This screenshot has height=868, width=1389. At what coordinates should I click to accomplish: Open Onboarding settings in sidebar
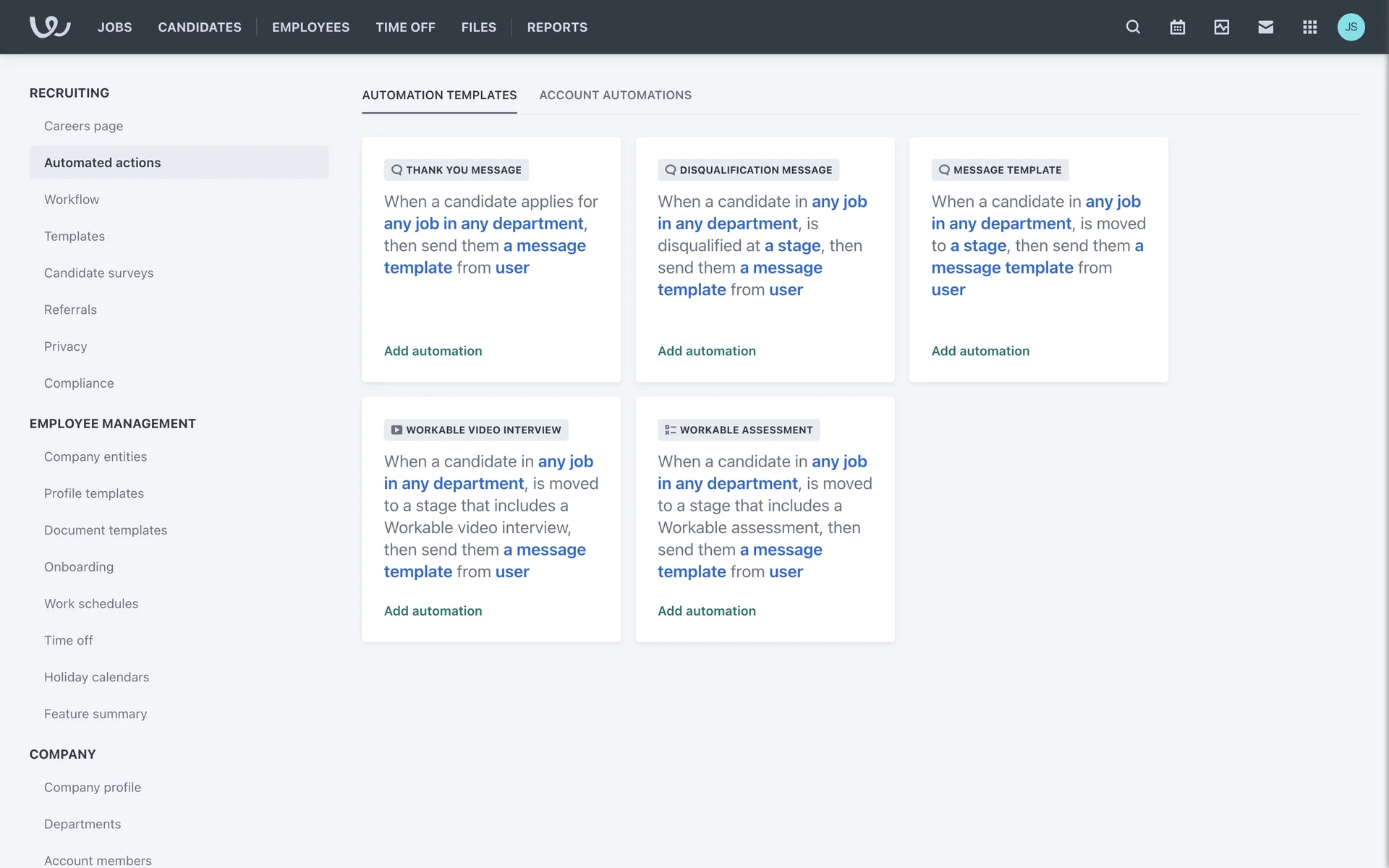pyautogui.click(x=79, y=567)
